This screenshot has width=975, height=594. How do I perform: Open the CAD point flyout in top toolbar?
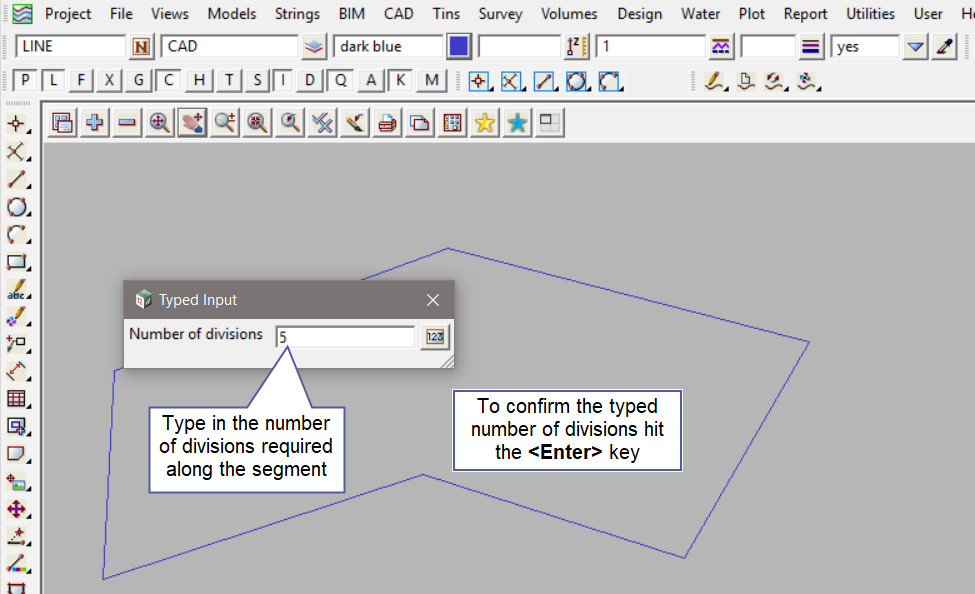tap(479, 81)
